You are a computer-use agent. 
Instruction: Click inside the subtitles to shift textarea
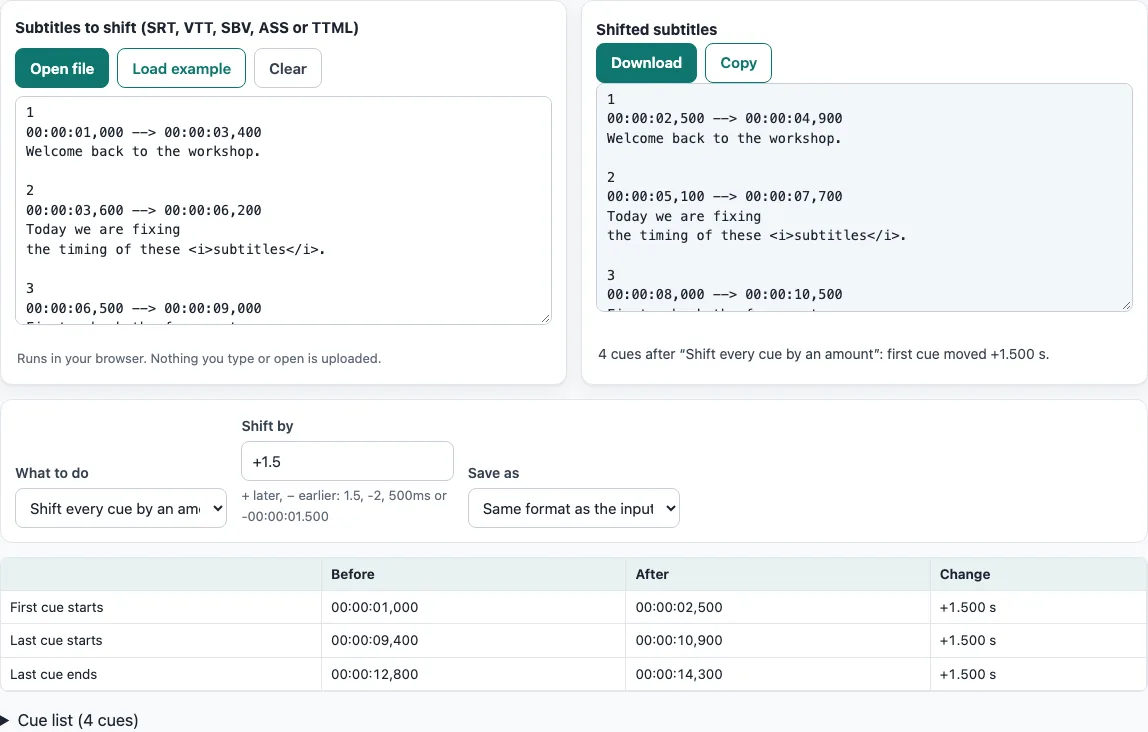tap(283, 210)
